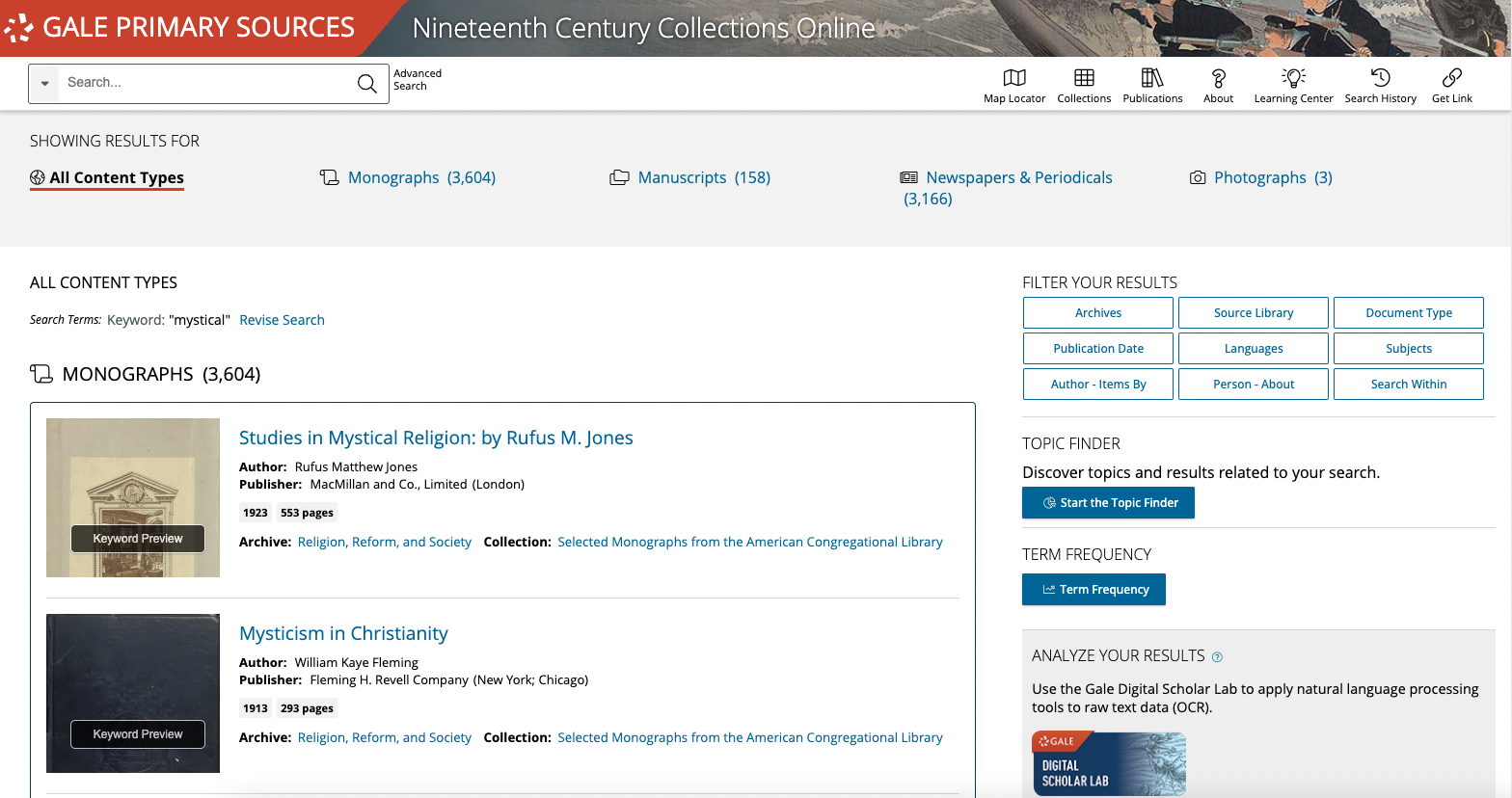Click the Photographs camera icon

1198,177
